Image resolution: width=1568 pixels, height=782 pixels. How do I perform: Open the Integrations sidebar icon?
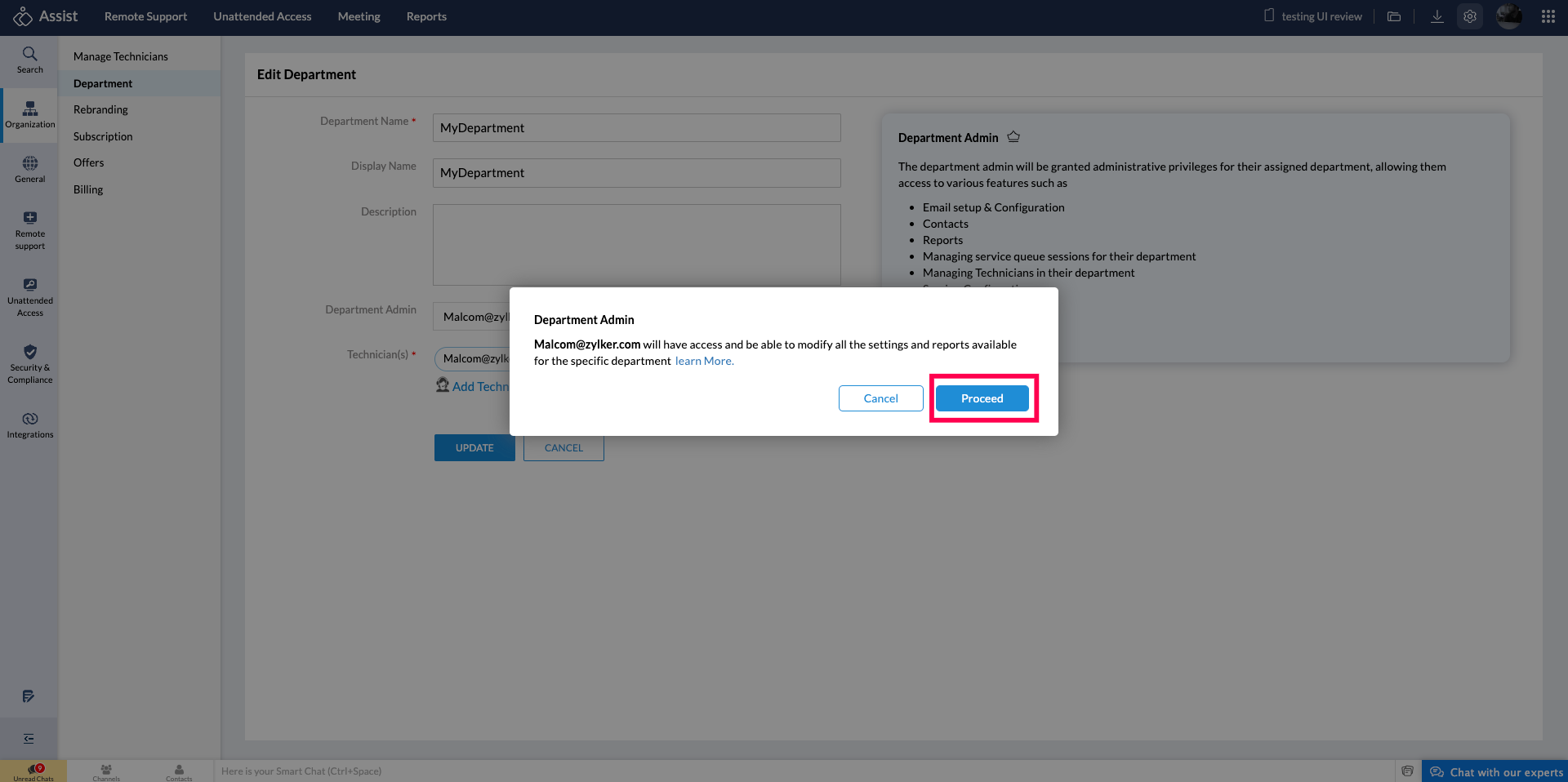coord(29,424)
